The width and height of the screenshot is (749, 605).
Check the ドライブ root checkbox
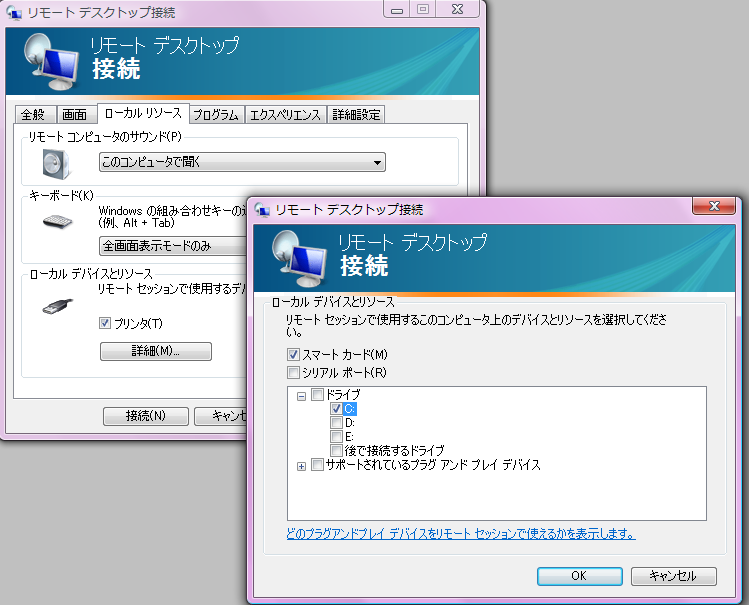(x=317, y=394)
